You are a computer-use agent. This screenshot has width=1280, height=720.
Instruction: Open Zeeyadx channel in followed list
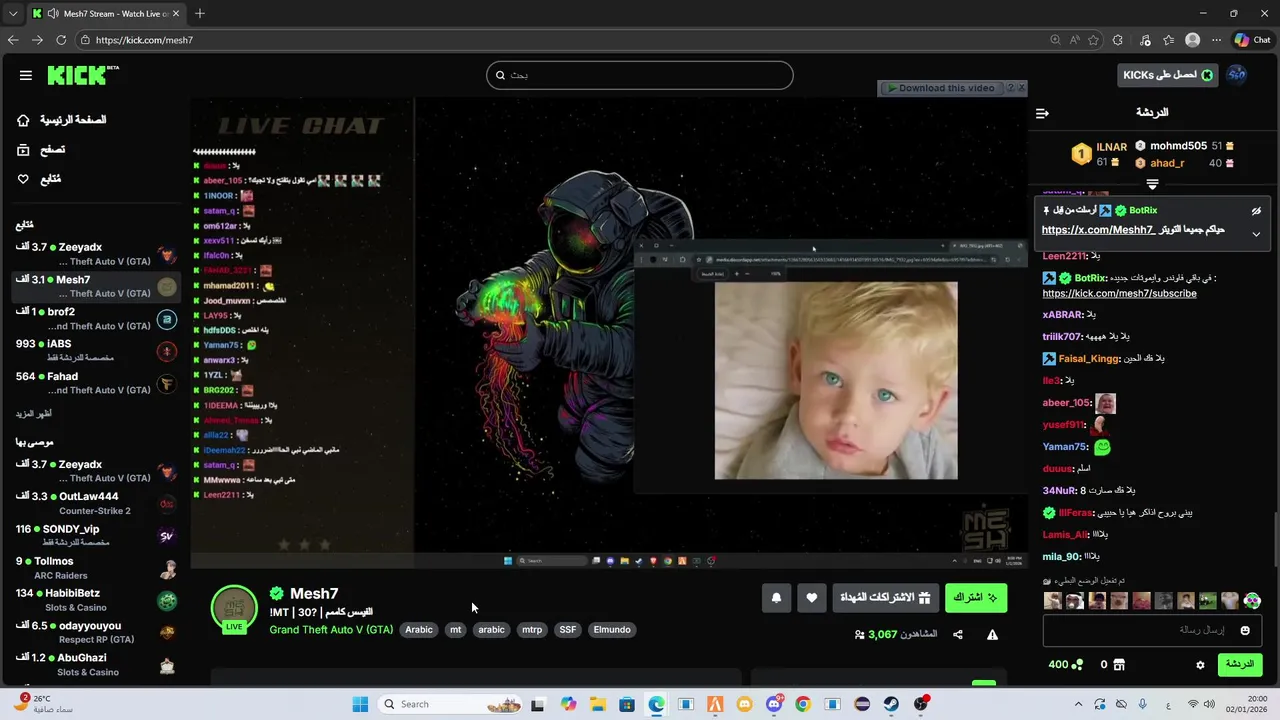96,254
